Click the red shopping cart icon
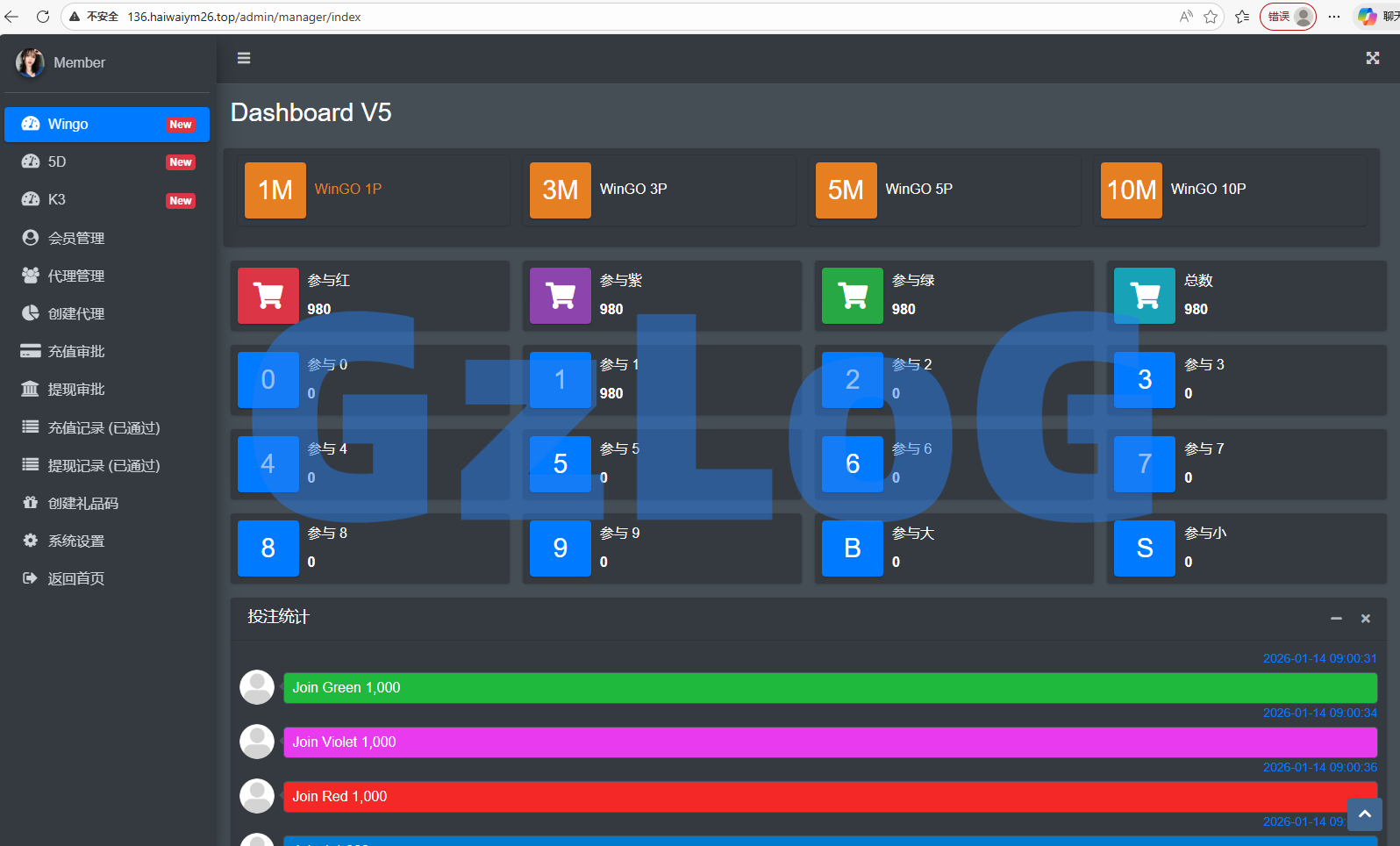The height and width of the screenshot is (846, 1400). click(268, 296)
